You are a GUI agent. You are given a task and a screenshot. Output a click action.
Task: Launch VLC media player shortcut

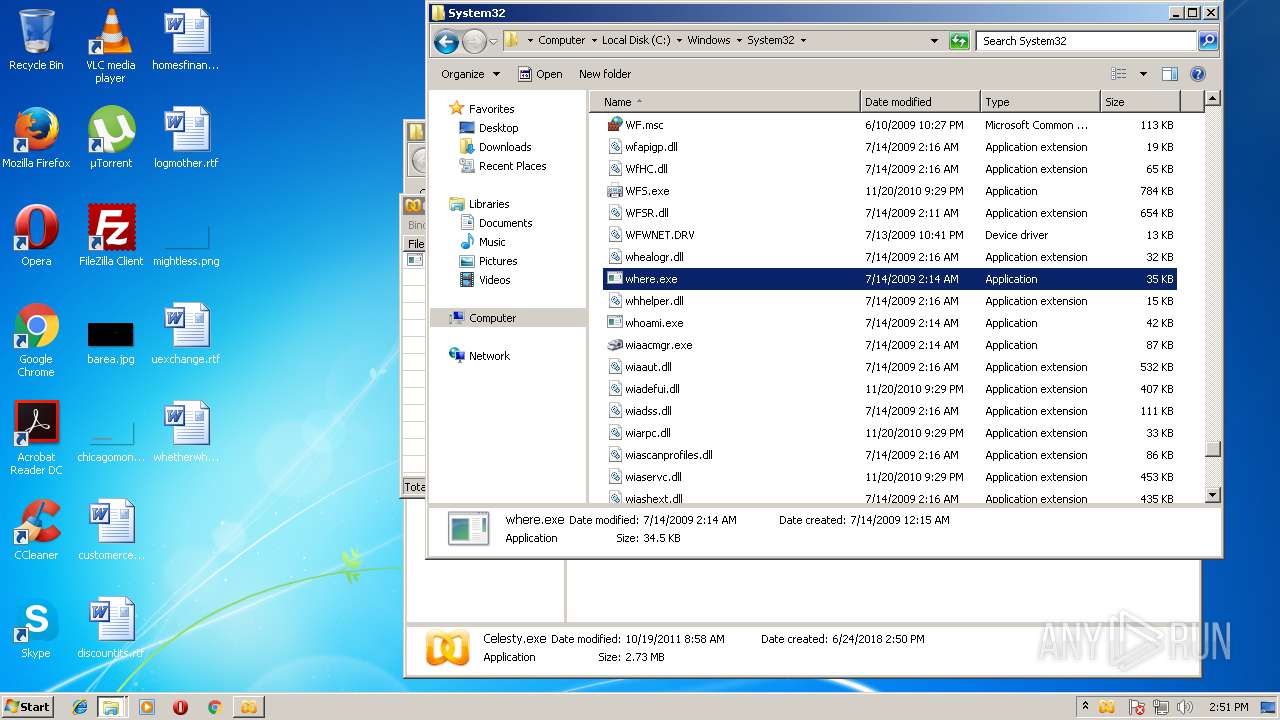coord(110,46)
